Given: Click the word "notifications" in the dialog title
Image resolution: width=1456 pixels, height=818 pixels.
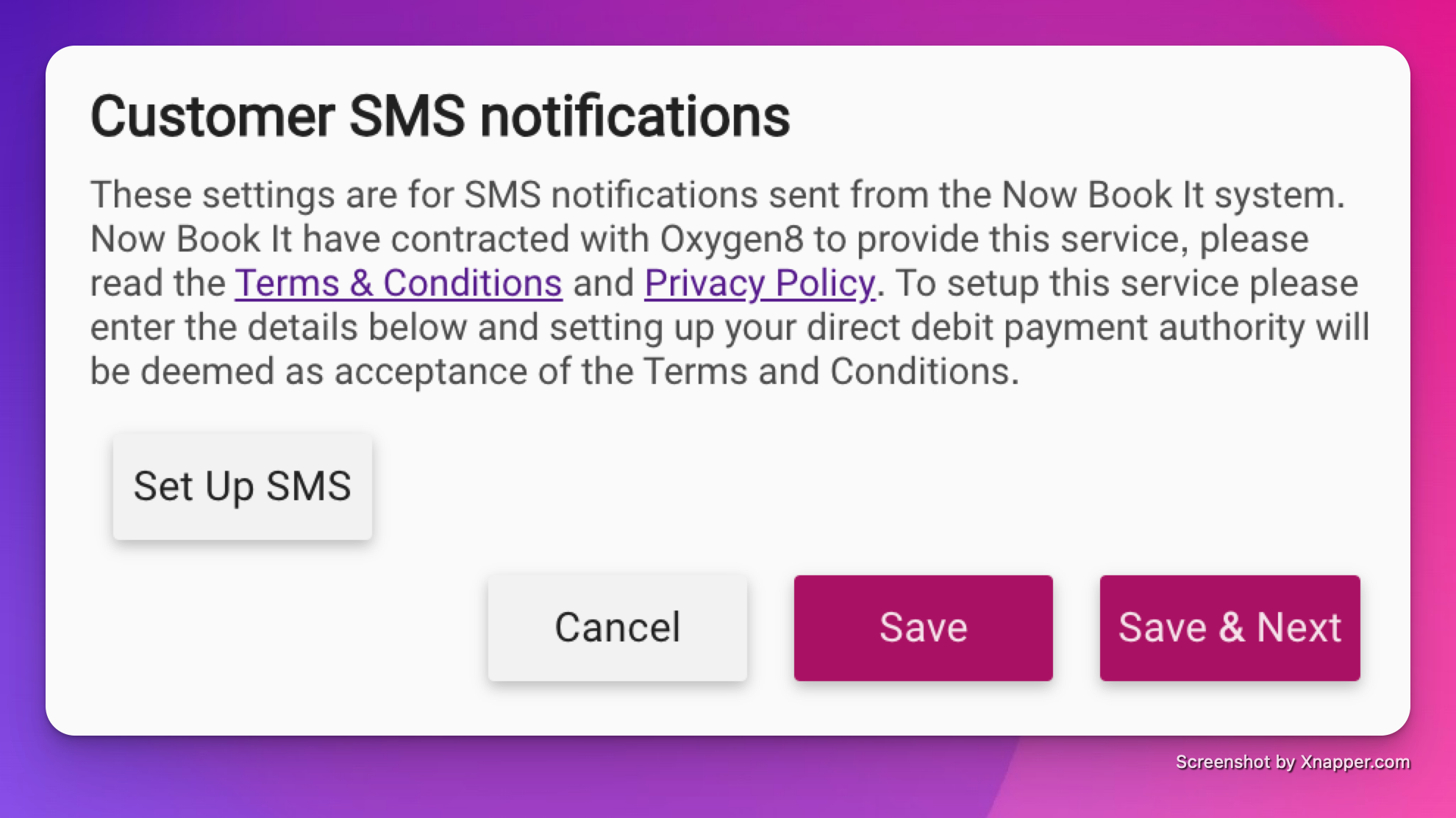Looking at the screenshot, I should coord(635,116).
